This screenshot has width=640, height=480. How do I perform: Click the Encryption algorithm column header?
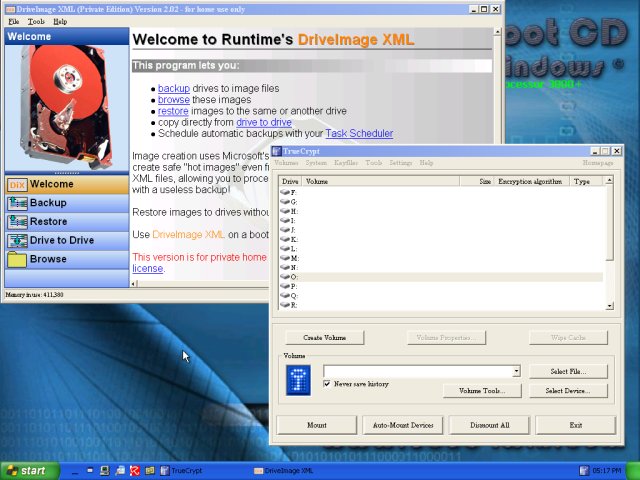[531, 181]
